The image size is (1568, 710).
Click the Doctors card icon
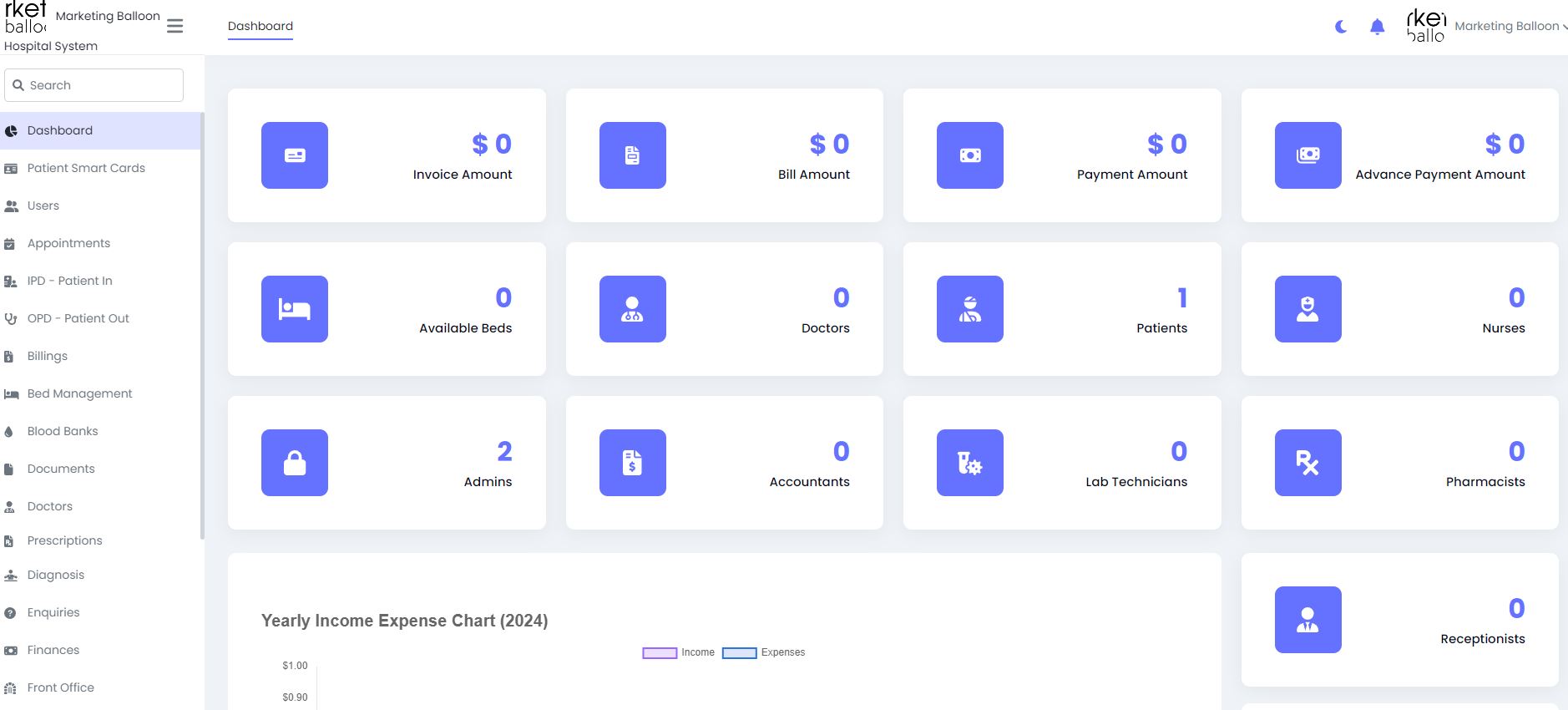click(x=632, y=309)
